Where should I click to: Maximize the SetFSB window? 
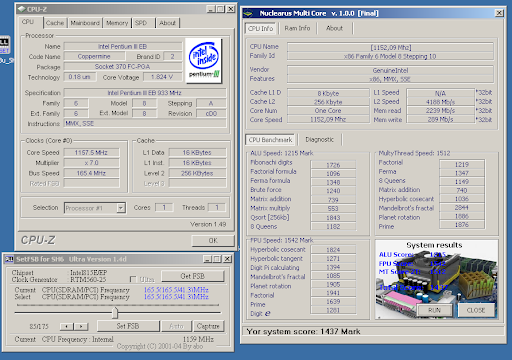click(x=217, y=259)
